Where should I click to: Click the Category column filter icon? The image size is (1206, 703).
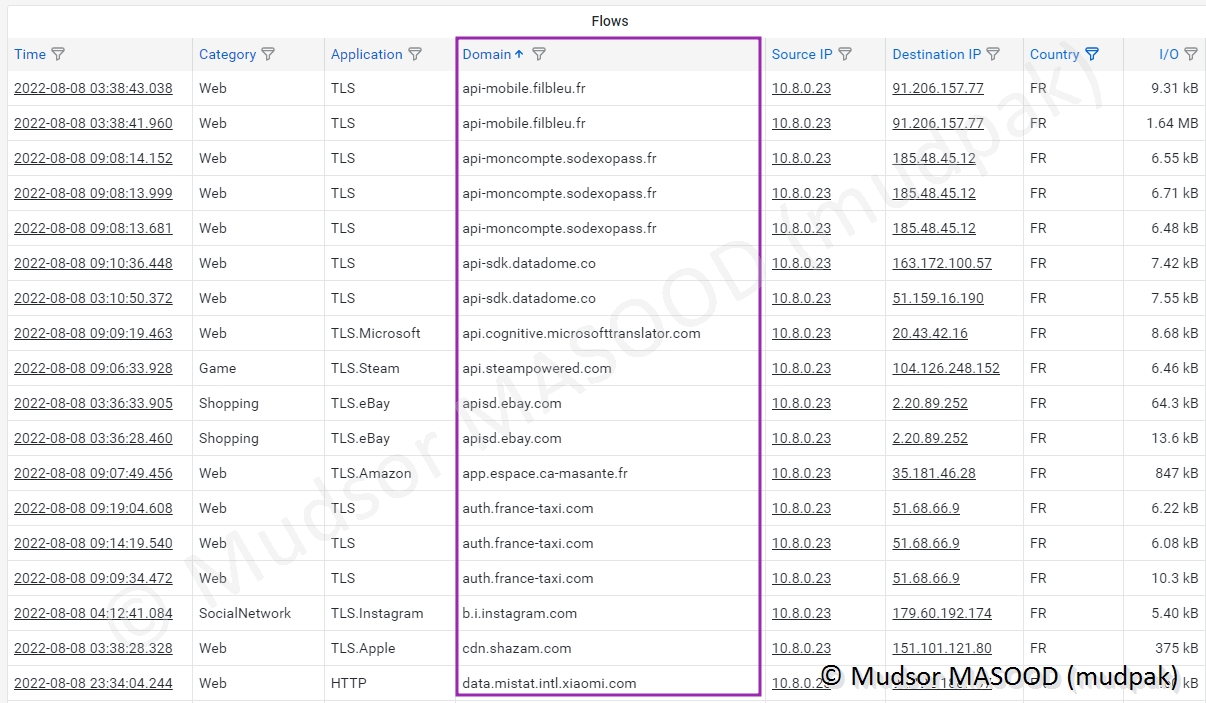click(268, 54)
